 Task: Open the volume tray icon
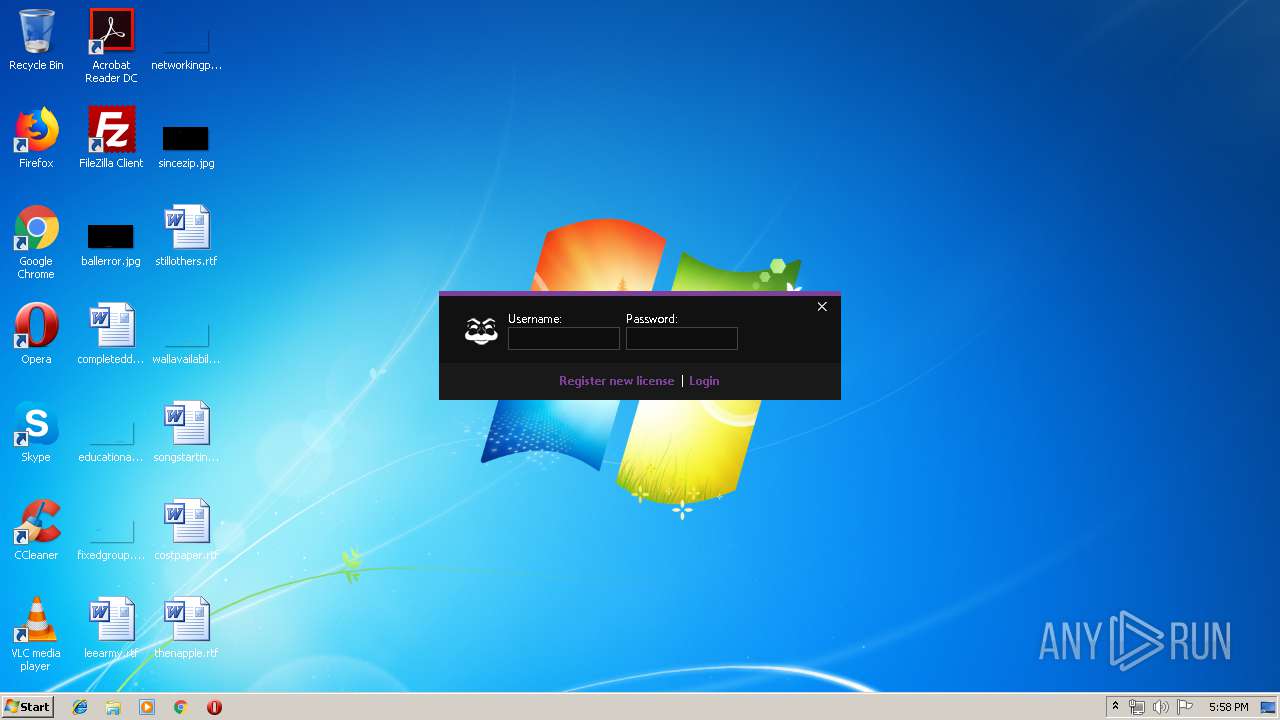point(1161,707)
